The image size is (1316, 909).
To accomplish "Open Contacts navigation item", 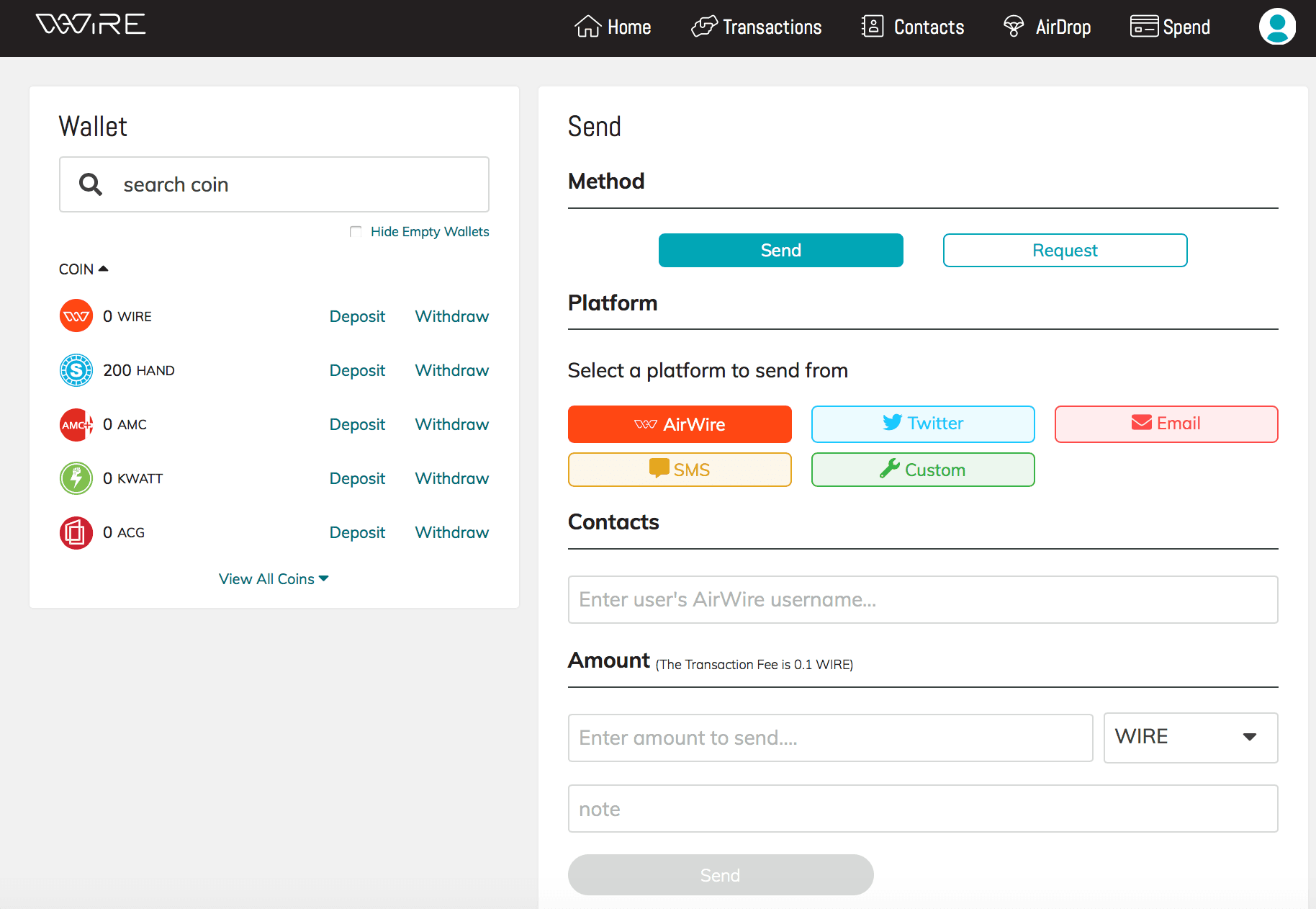I will tap(913, 27).
